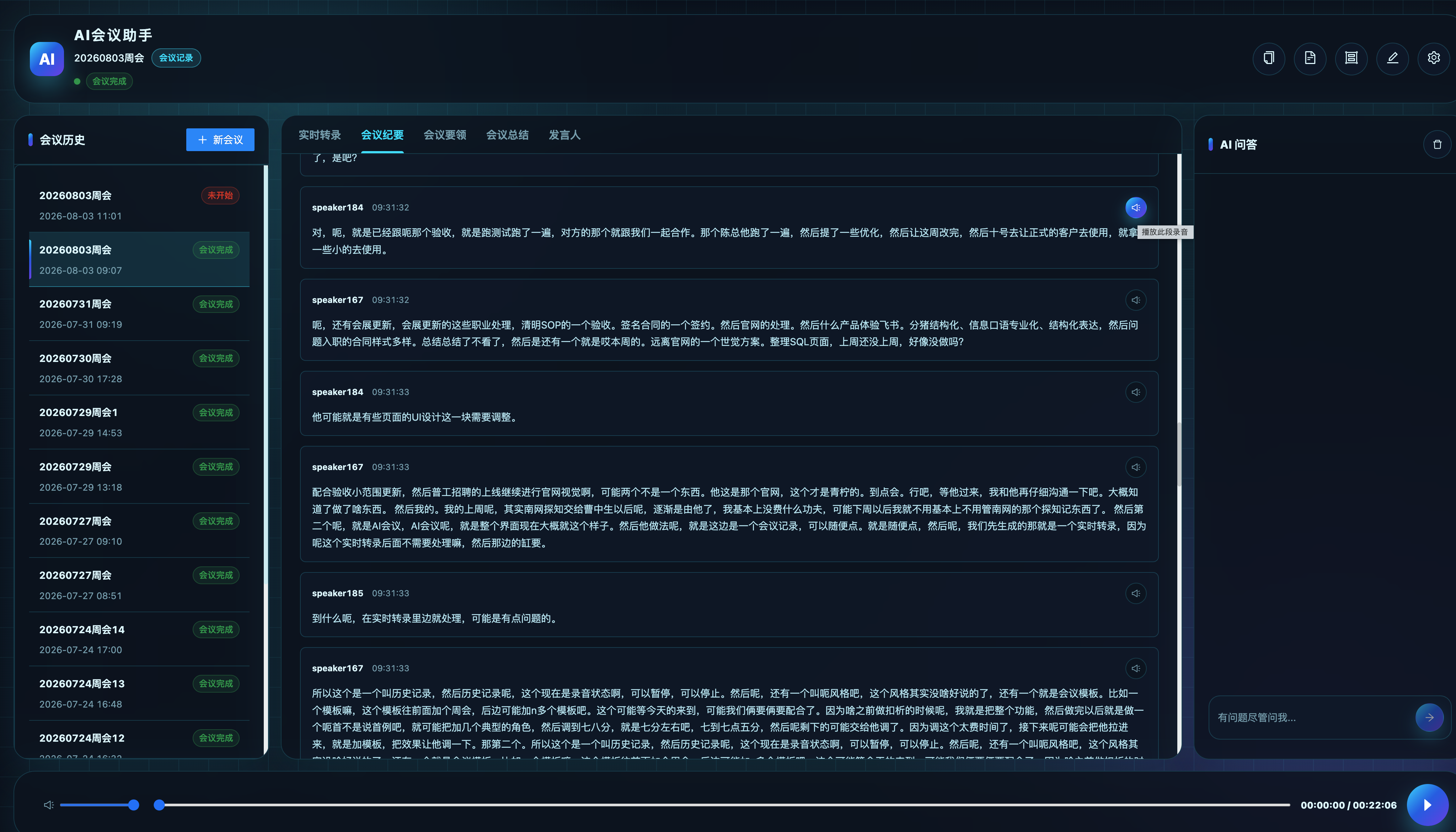
Task: Open the document file icon in header
Action: point(1310,58)
